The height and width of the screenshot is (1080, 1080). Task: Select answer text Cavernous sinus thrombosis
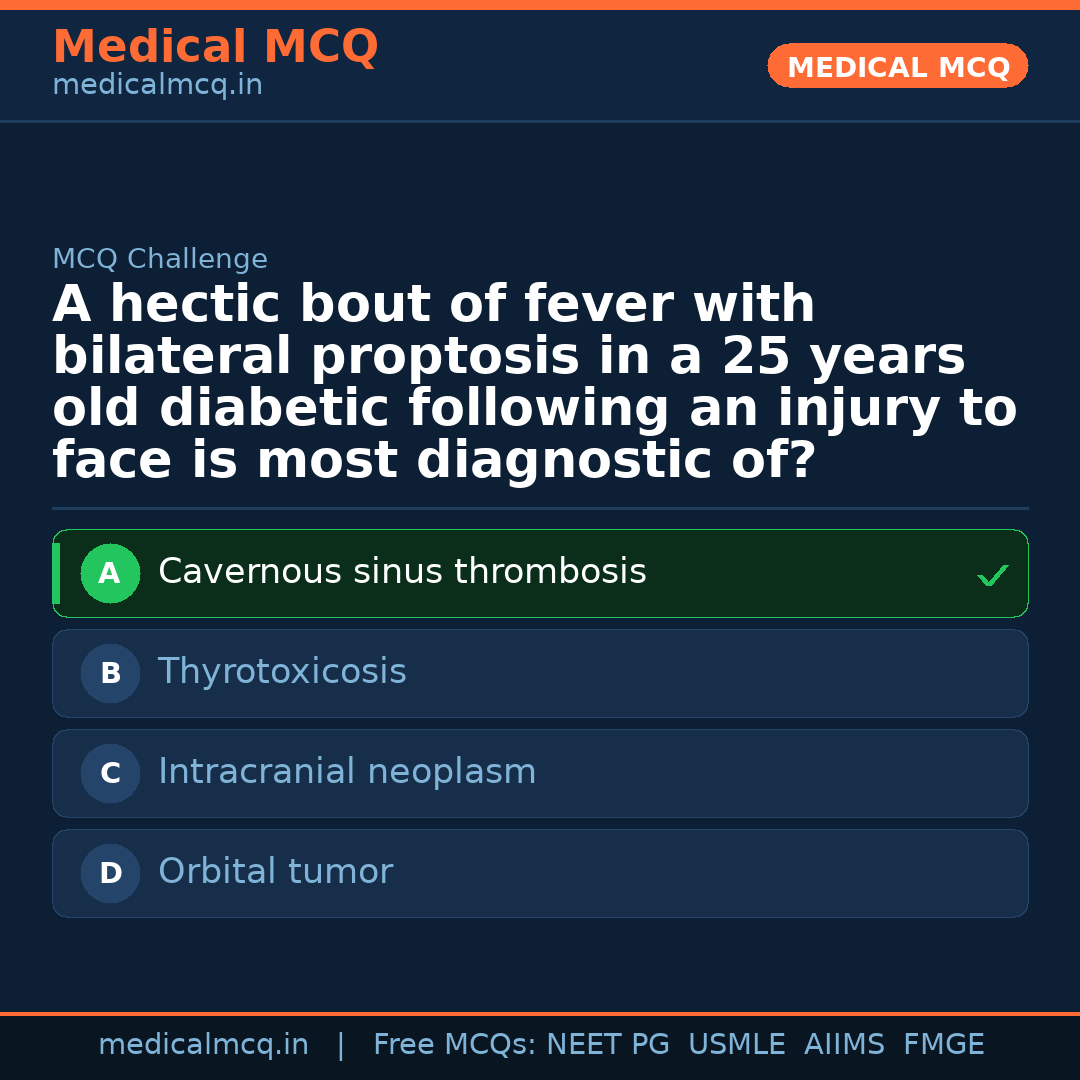pos(402,572)
